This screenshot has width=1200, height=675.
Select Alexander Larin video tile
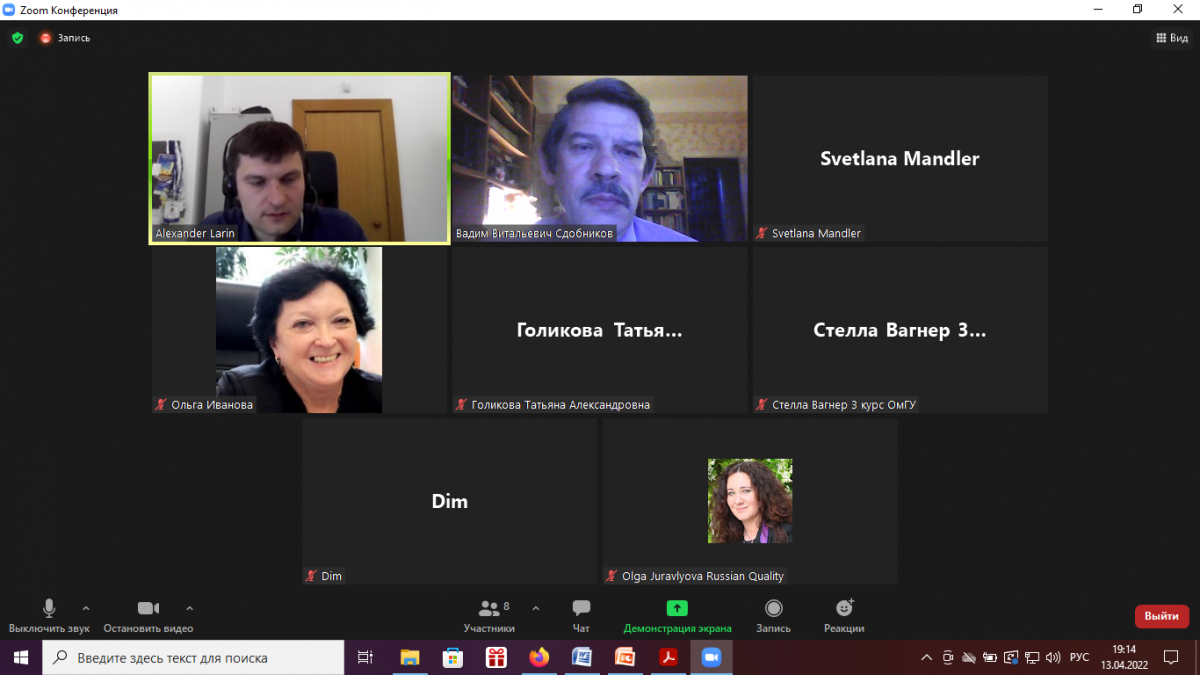click(299, 158)
